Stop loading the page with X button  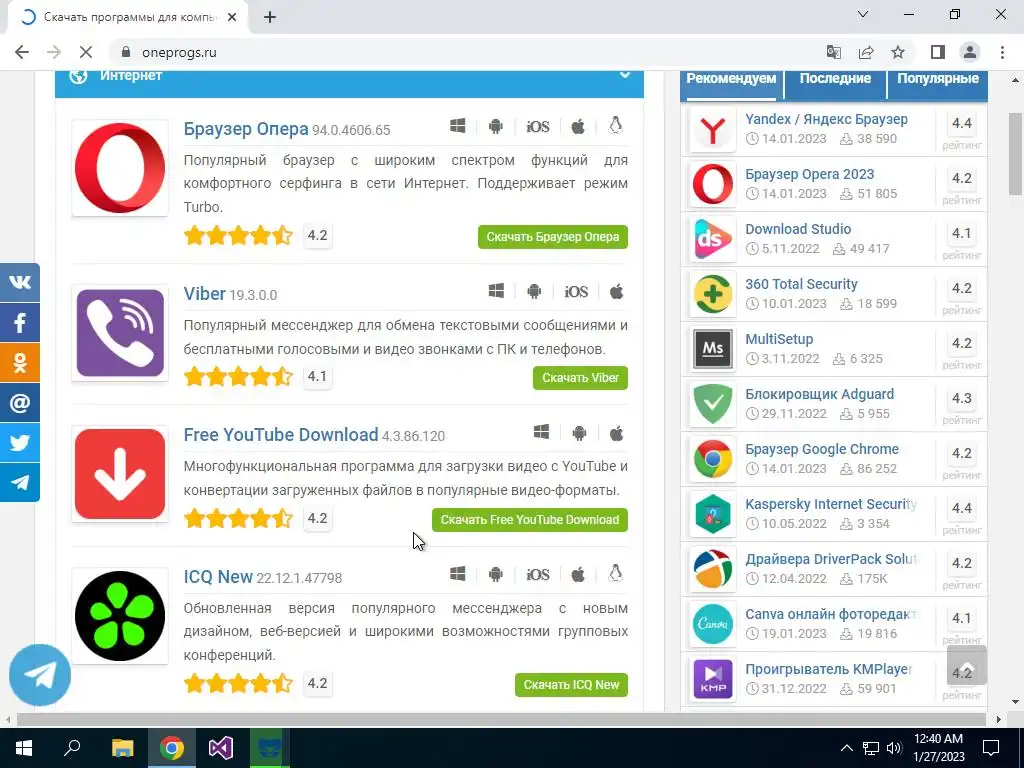86,52
